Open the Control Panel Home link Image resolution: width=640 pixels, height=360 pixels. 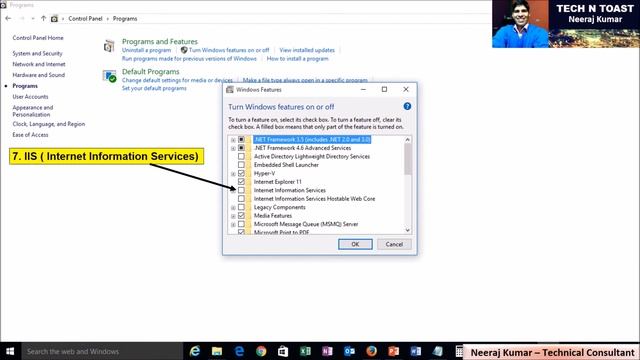pos(38,38)
